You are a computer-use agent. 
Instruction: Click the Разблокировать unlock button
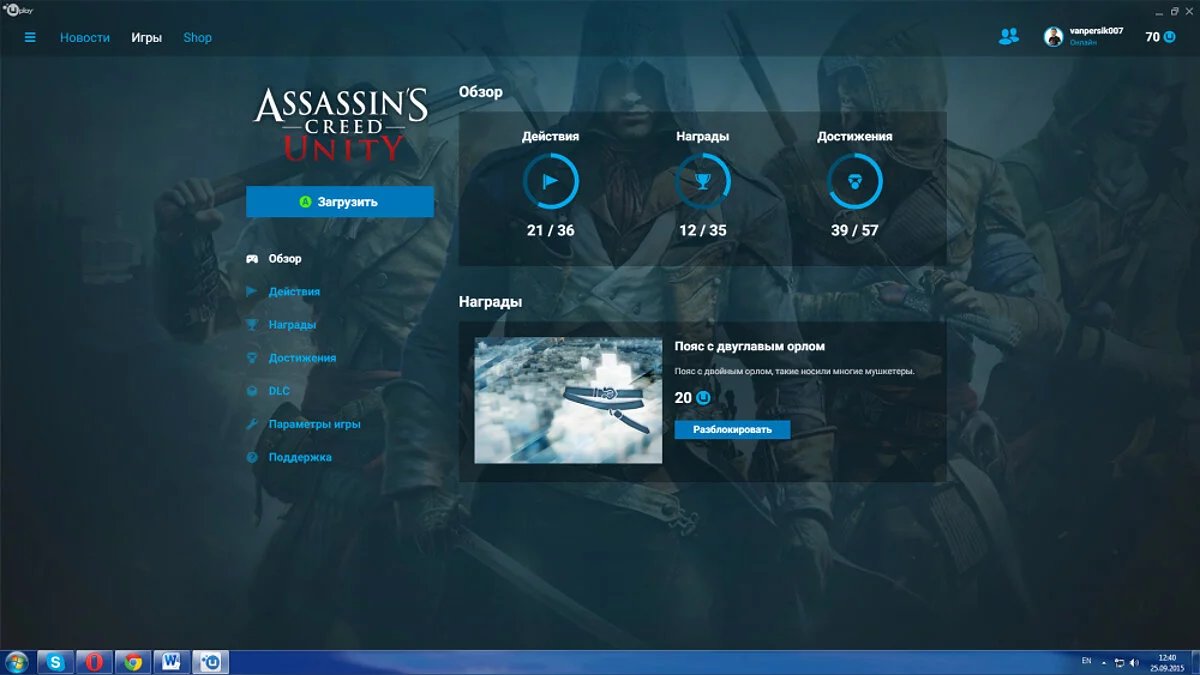732,429
